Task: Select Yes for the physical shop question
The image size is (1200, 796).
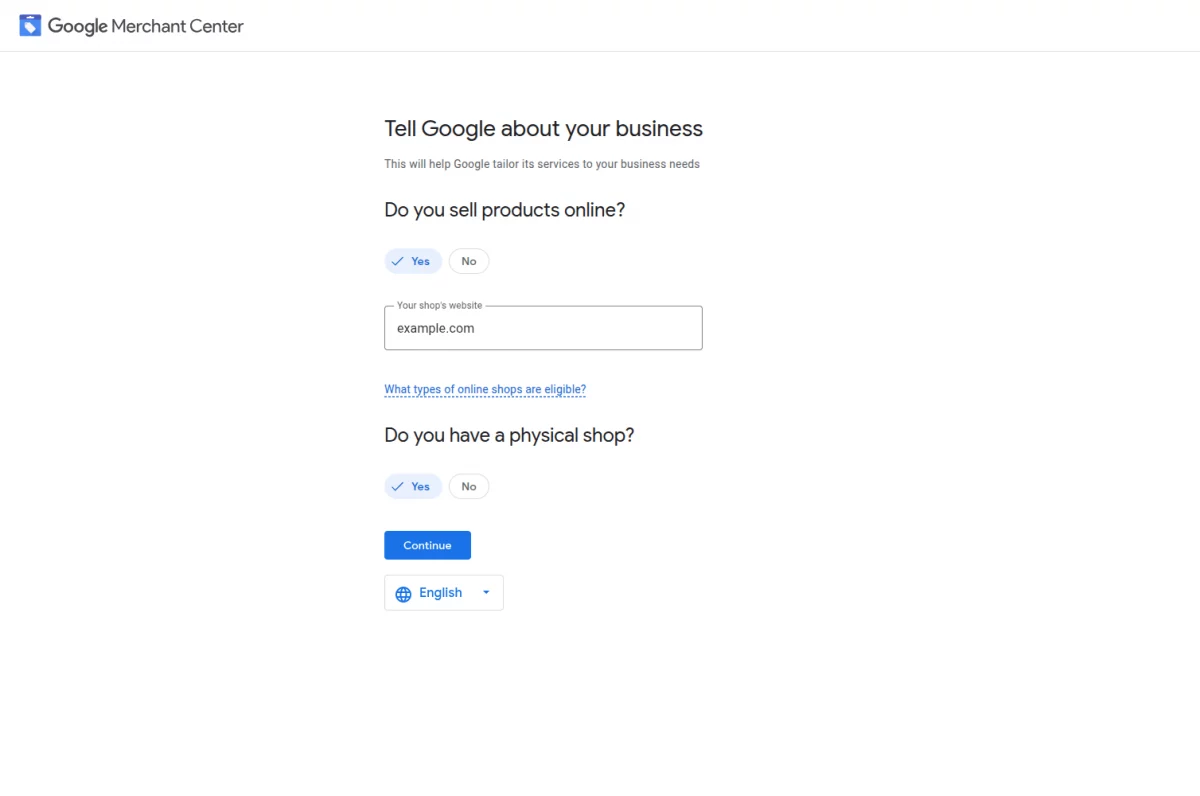Action: (x=413, y=486)
